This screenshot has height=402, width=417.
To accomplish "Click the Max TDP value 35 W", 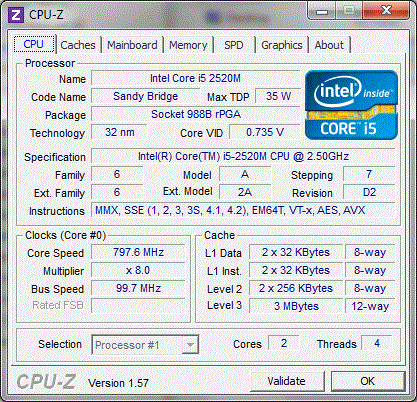I will (278, 96).
